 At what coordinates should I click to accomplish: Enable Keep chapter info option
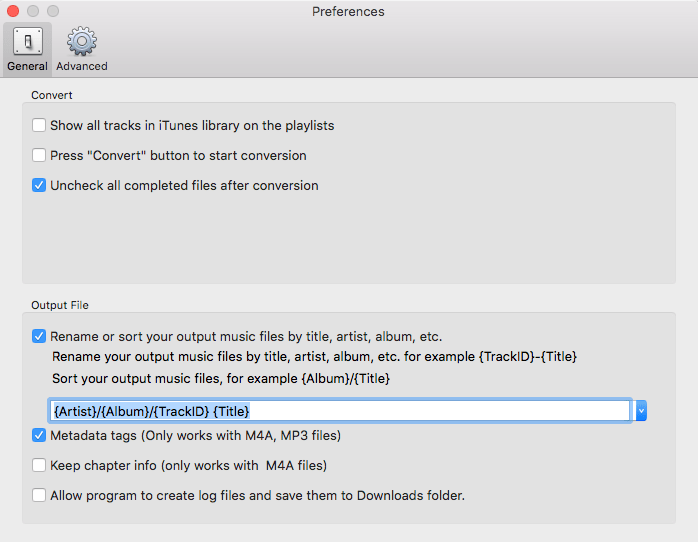(x=39, y=465)
